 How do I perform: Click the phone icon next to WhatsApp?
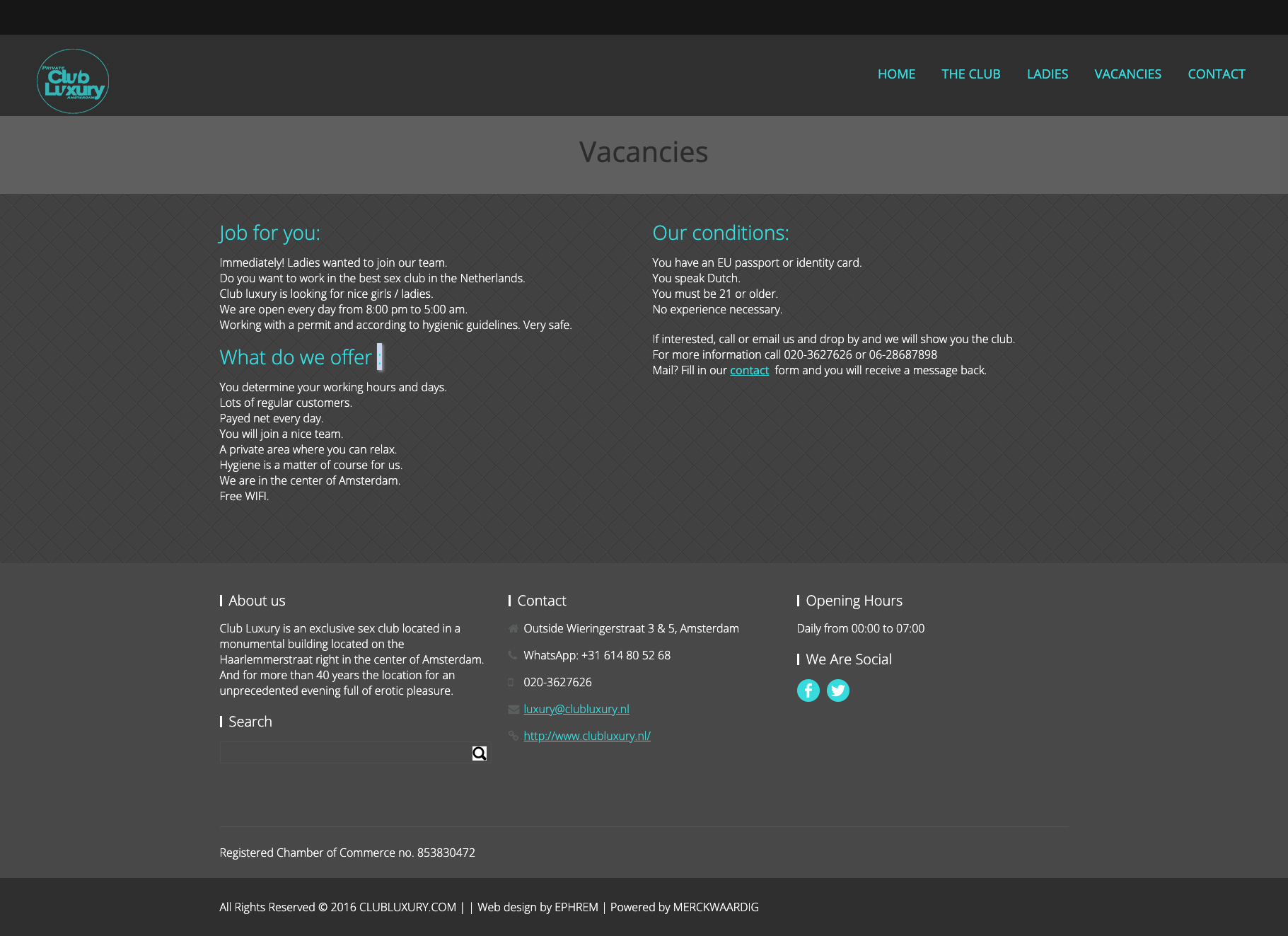514,656
